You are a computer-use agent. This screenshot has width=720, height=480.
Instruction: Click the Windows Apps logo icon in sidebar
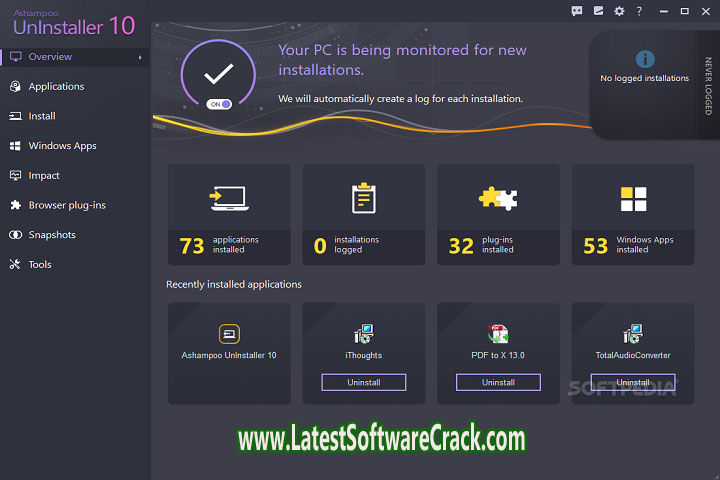[15, 146]
